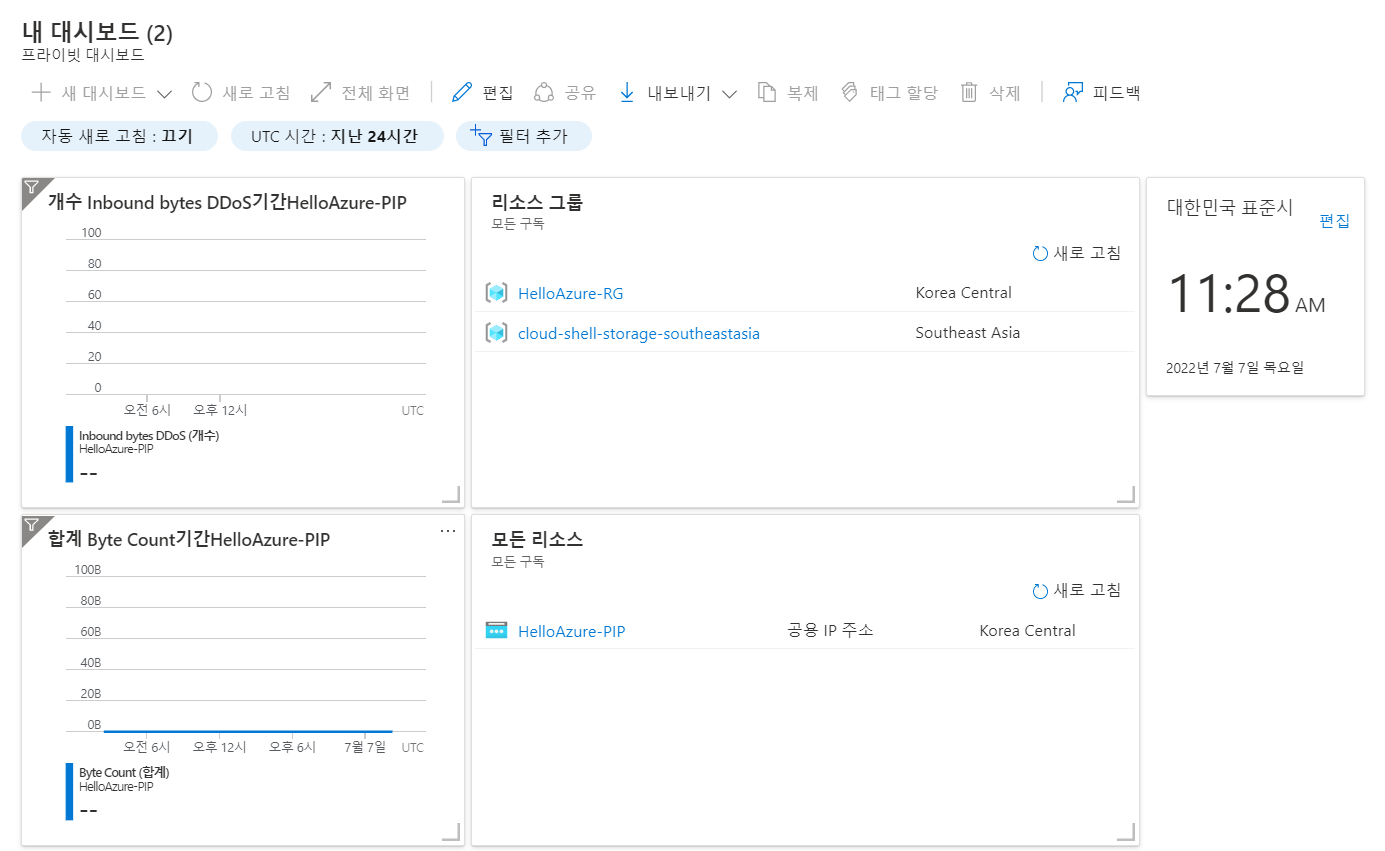
Task: Click the HelloAzure-PIP public IP icon
Action: pos(496,630)
